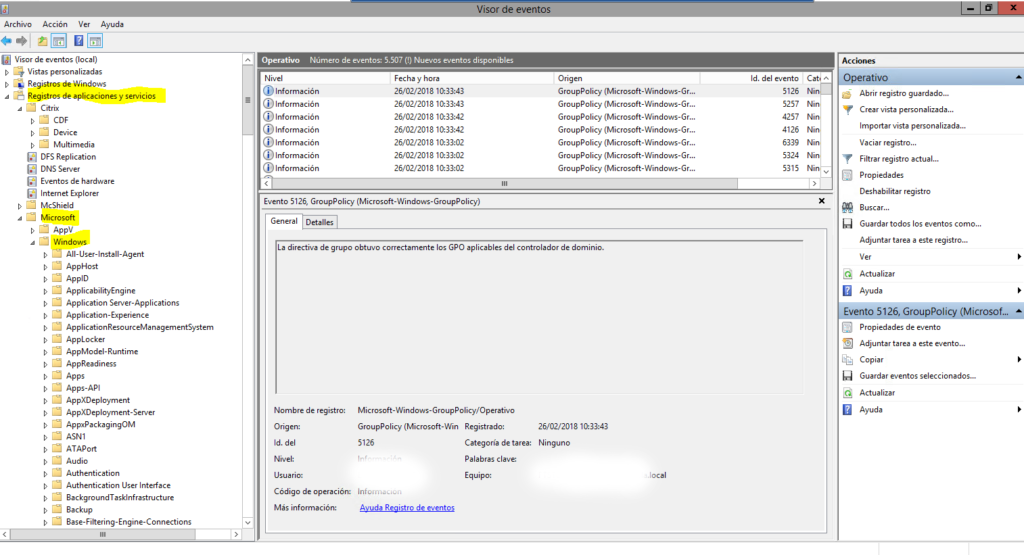Go back with the blue back arrow
Image resolution: width=1024 pixels, height=555 pixels.
(7, 41)
